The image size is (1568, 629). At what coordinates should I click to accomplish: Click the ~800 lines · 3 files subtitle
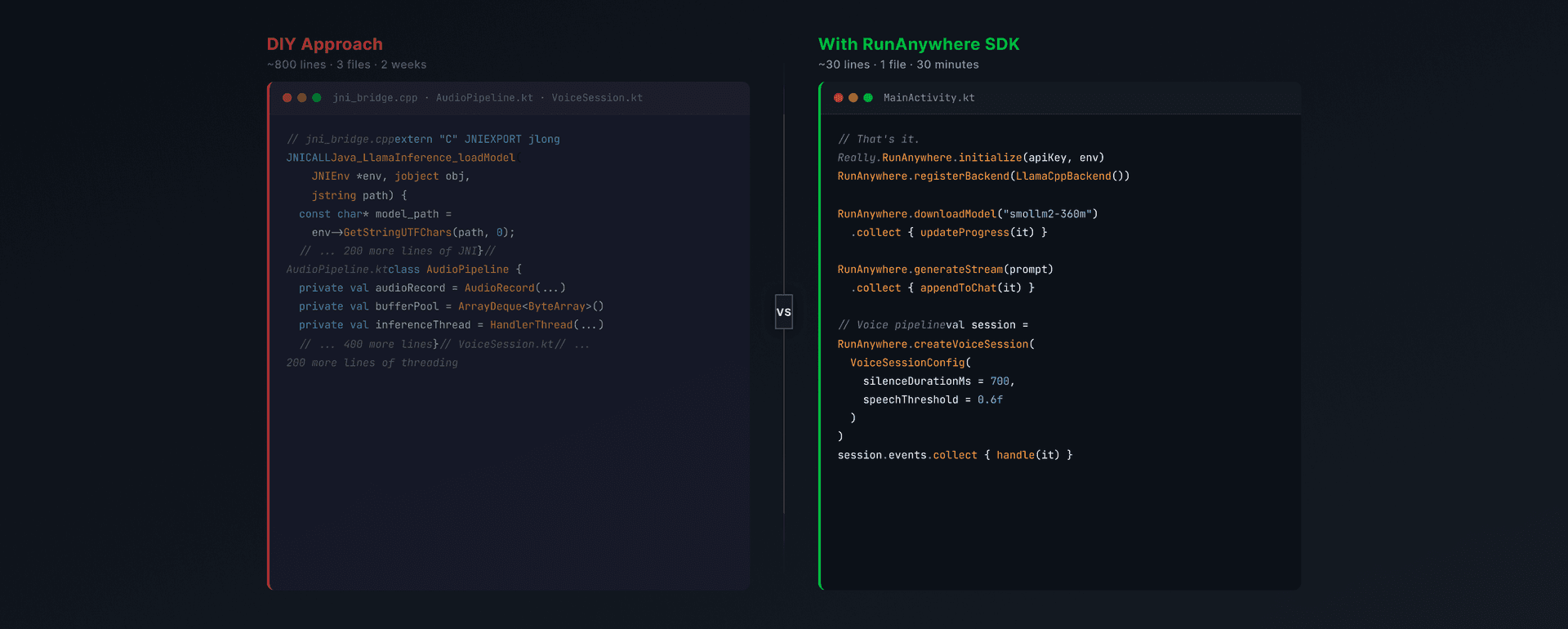pyautogui.click(x=346, y=65)
